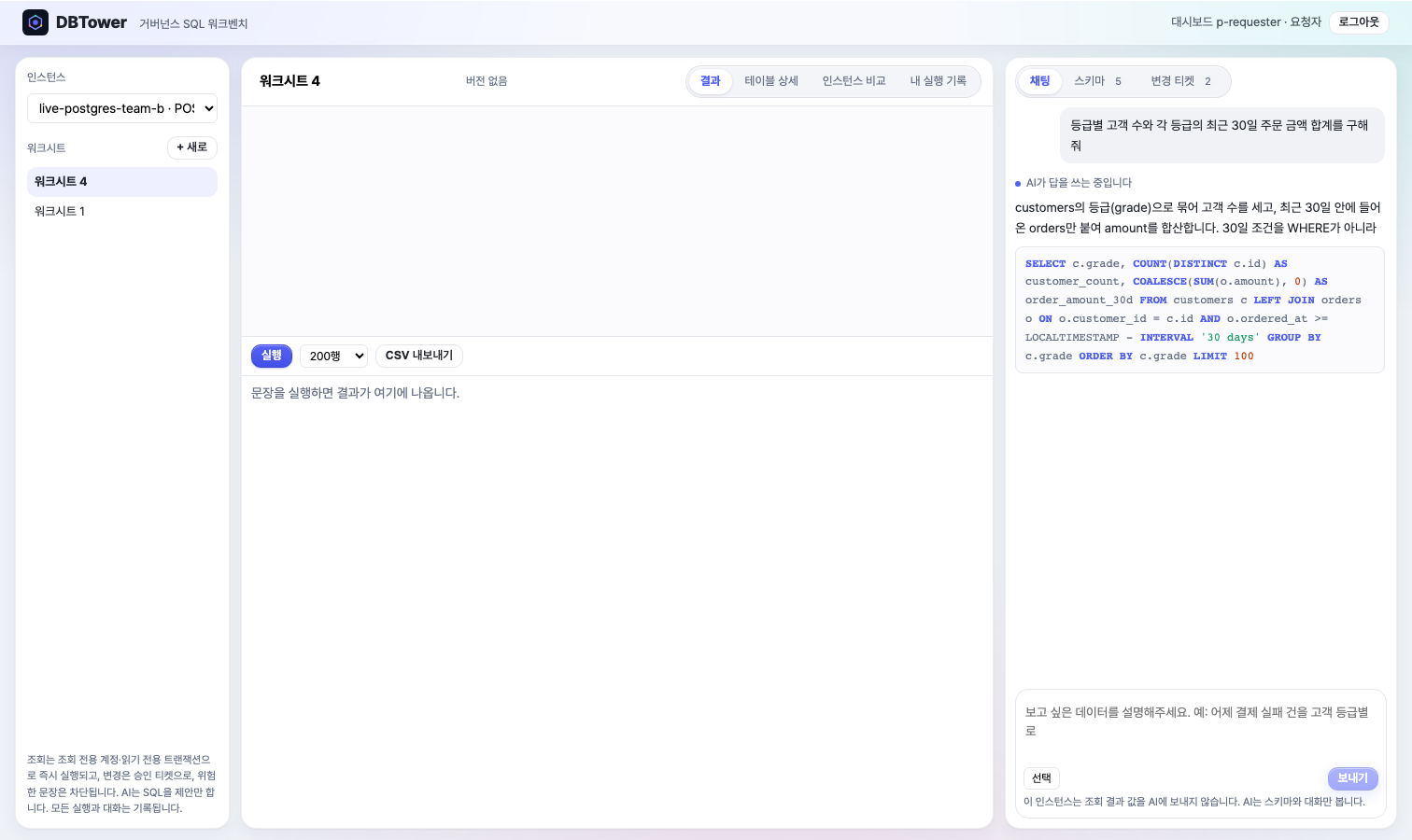Image resolution: width=1412 pixels, height=840 pixels.
Task: Open the 테이블 상세 tab
Action: [771, 81]
